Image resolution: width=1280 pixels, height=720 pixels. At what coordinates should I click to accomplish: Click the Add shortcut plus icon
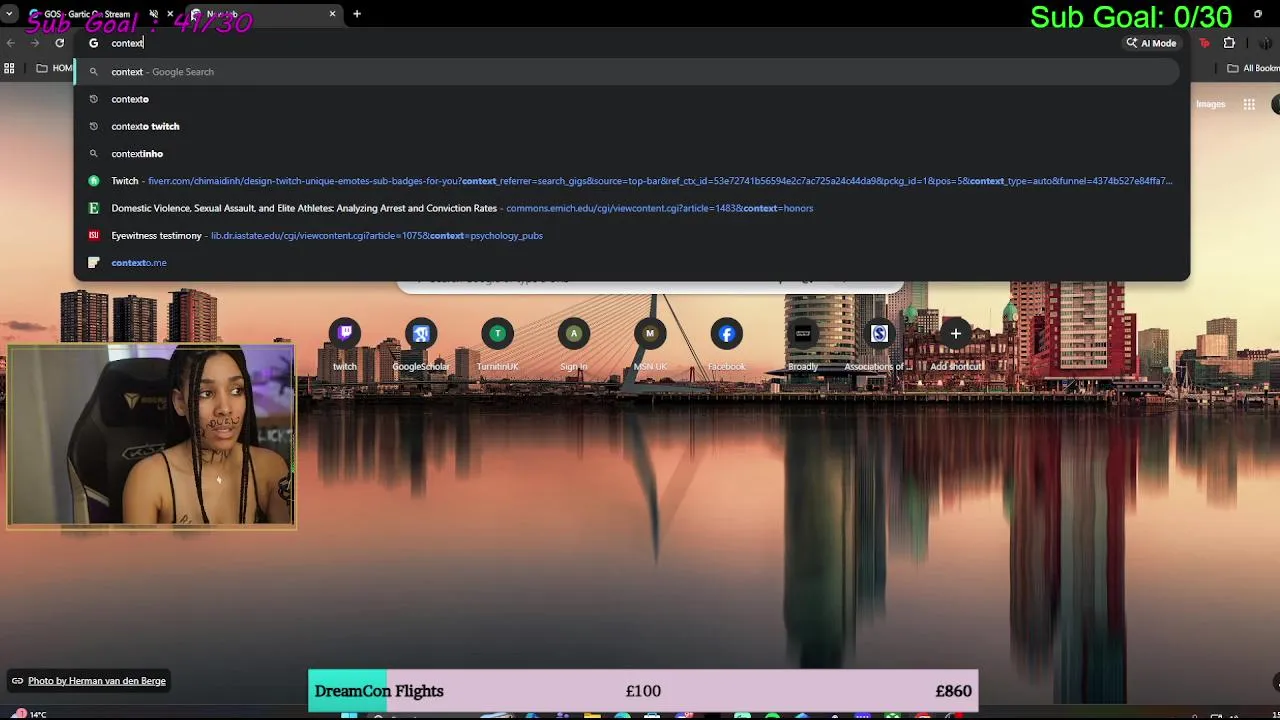[956, 334]
